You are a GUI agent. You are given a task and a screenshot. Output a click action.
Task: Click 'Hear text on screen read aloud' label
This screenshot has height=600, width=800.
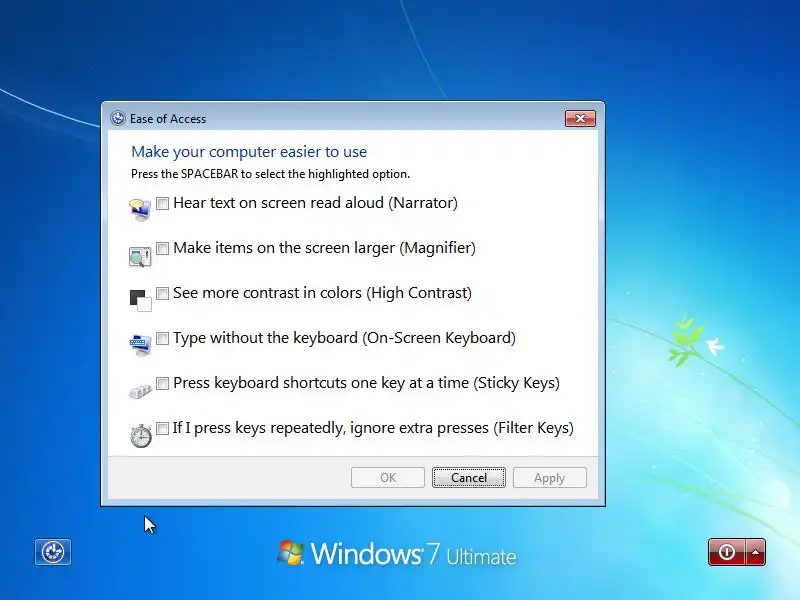point(315,203)
